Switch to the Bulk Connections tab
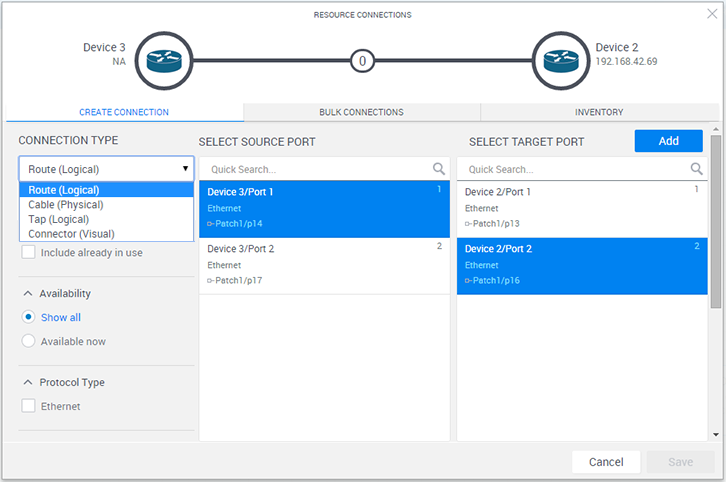The image size is (726, 482). tap(361, 112)
